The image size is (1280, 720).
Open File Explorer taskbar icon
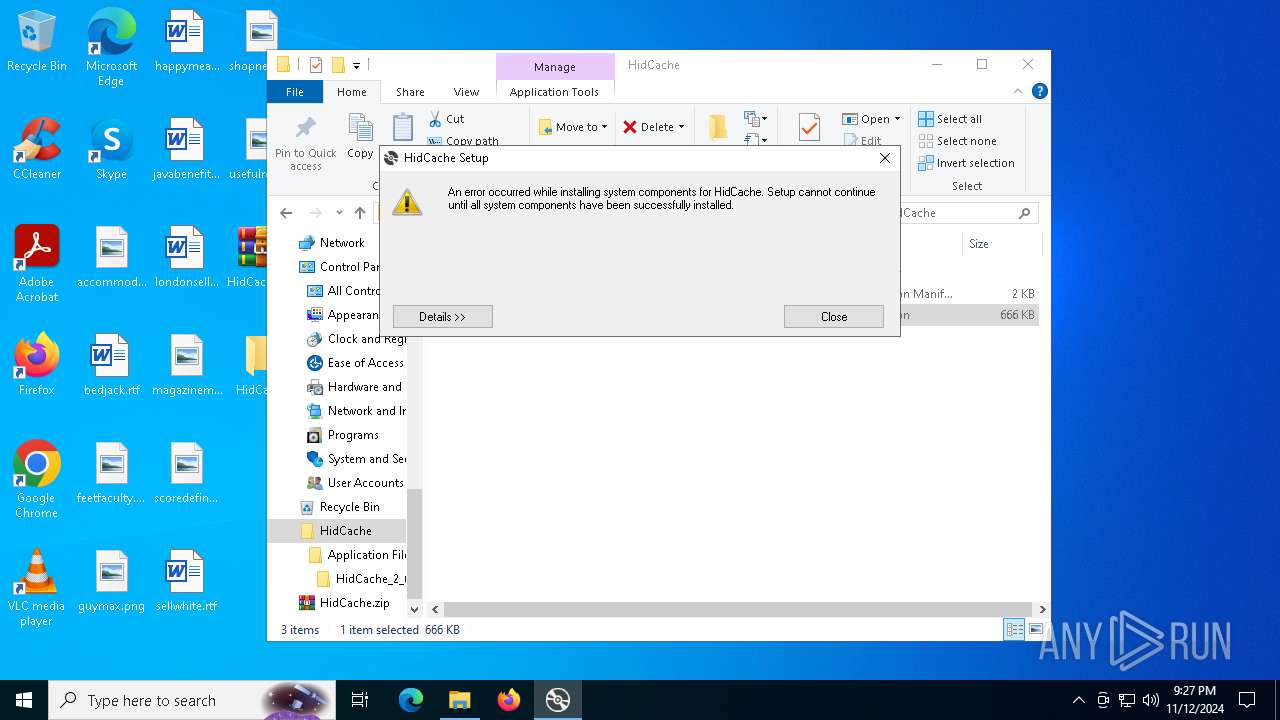coord(459,700)
